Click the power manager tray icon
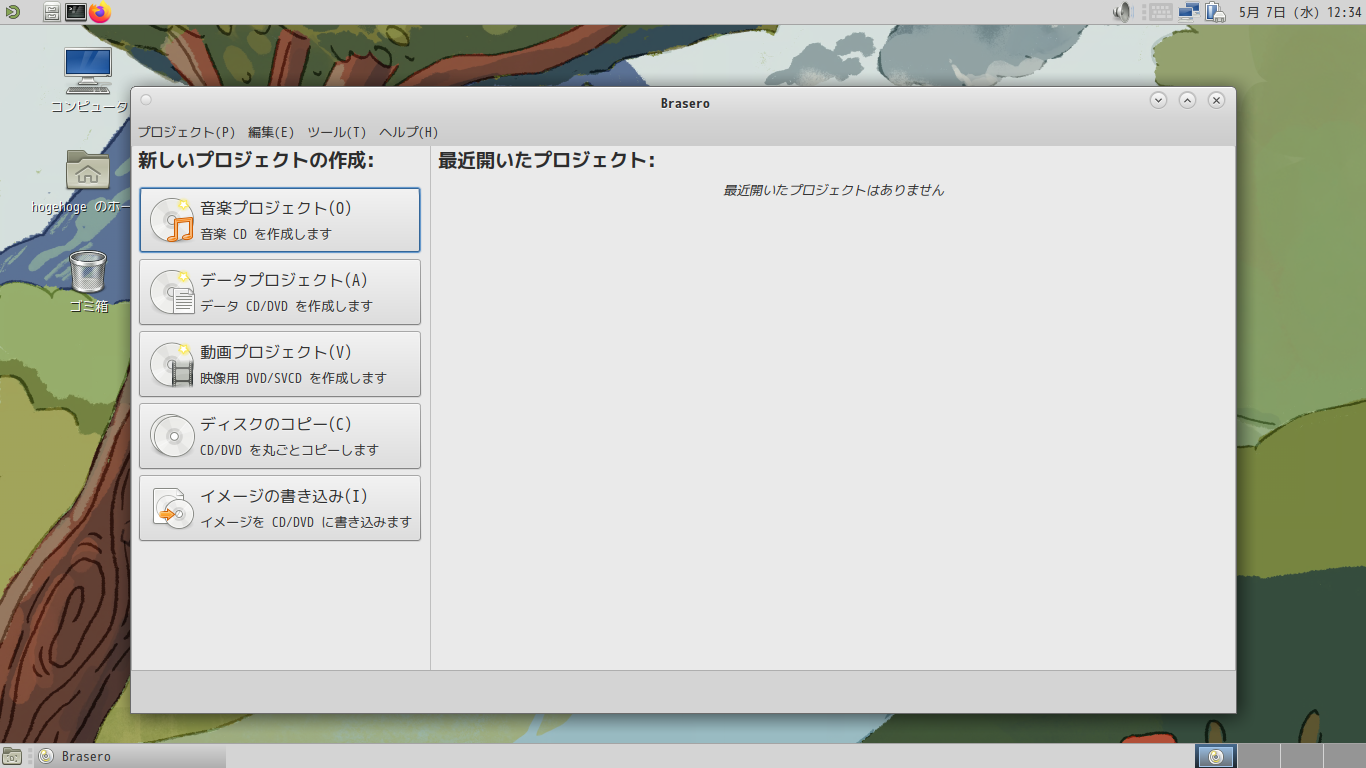1366x768 pixels. [1215, 12]
